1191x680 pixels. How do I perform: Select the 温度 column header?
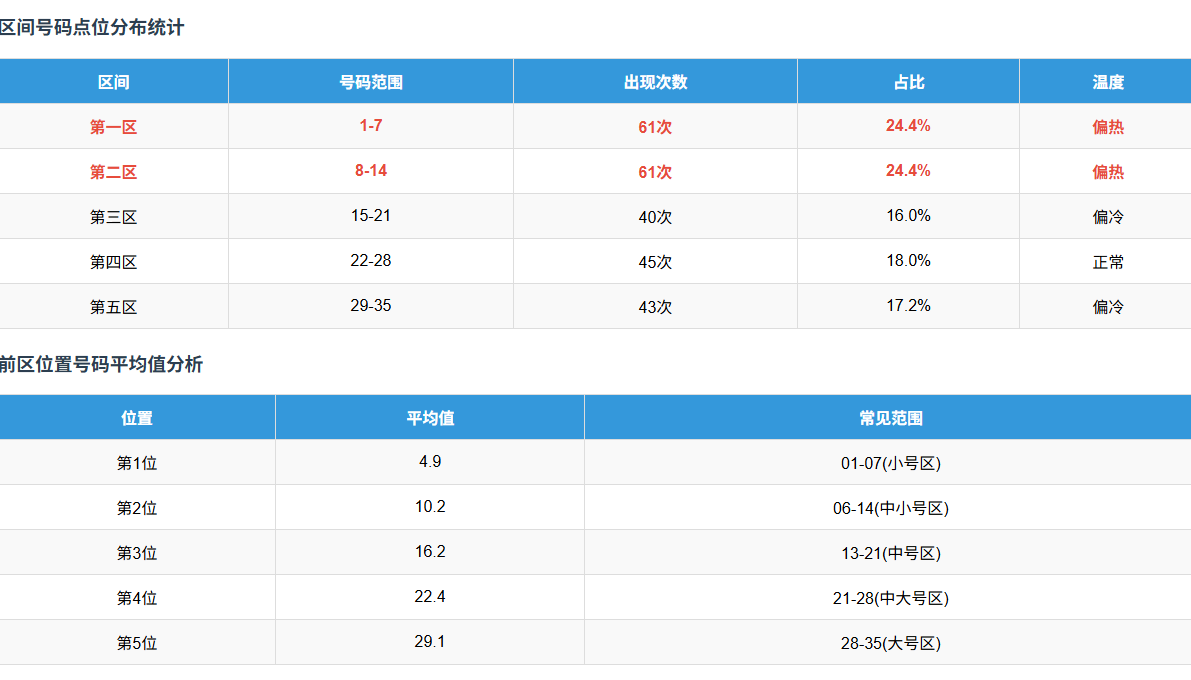point(1108,82)
